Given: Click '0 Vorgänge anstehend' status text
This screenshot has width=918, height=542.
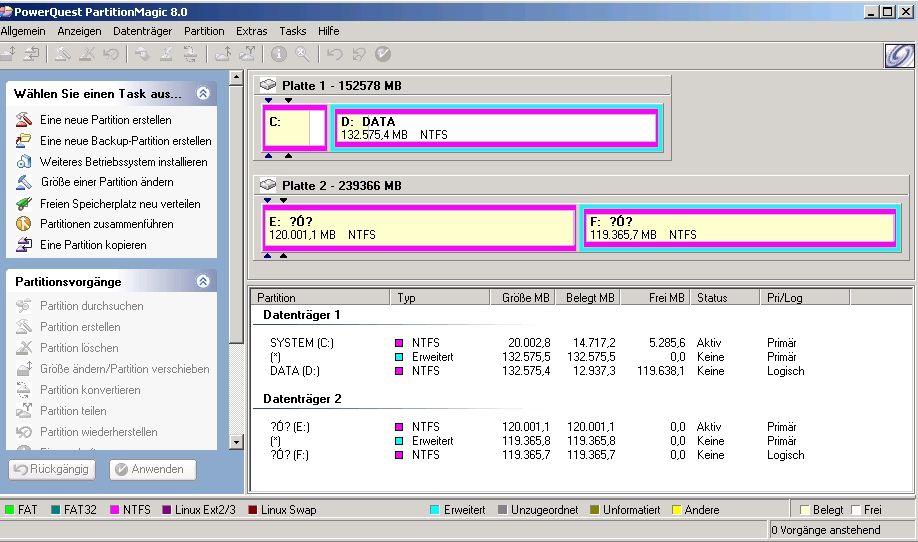Looking at the screenshot, I should pyautogui.click(x=825, y=530).
